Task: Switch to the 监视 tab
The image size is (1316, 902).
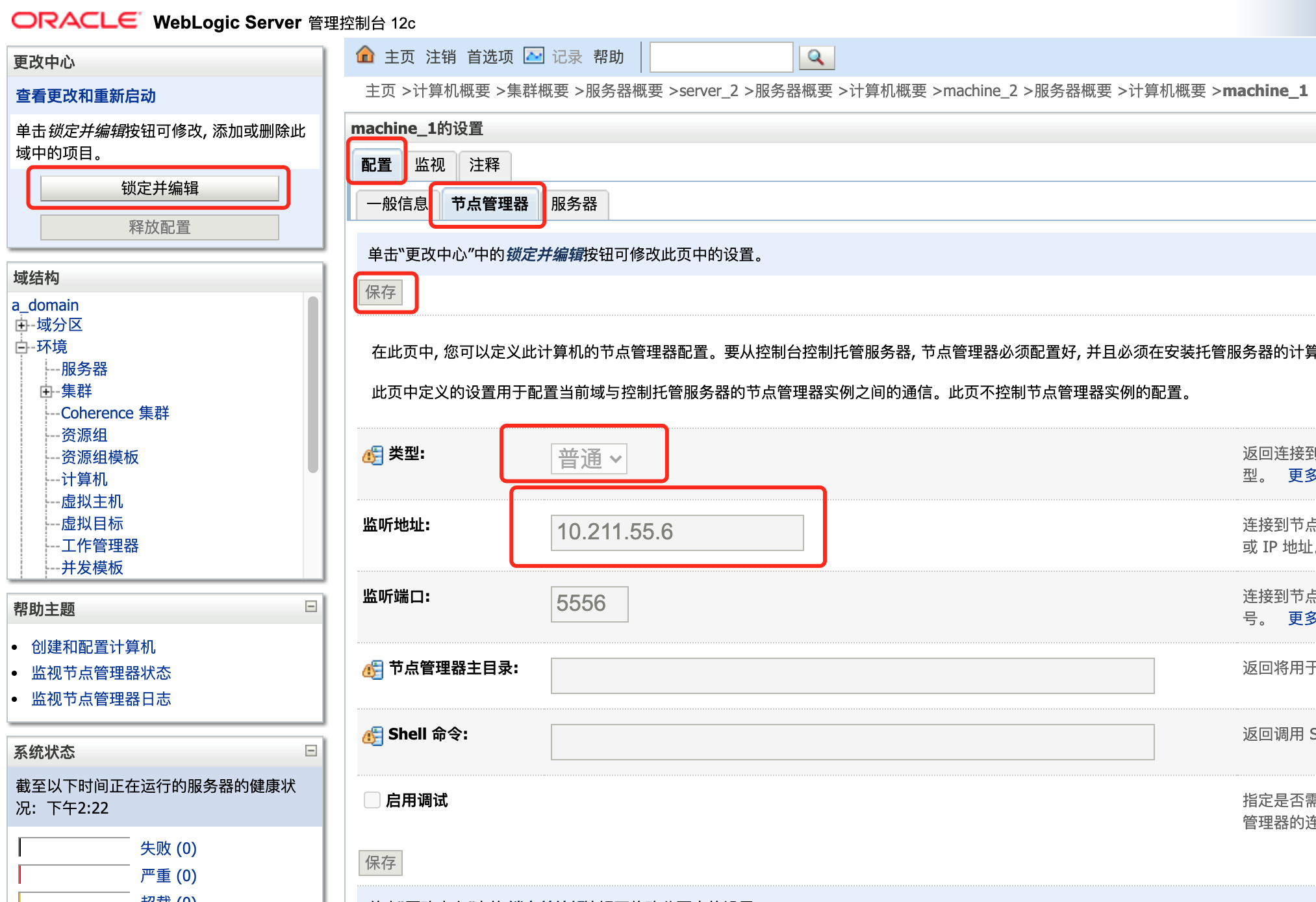Action: pos(430,165)
